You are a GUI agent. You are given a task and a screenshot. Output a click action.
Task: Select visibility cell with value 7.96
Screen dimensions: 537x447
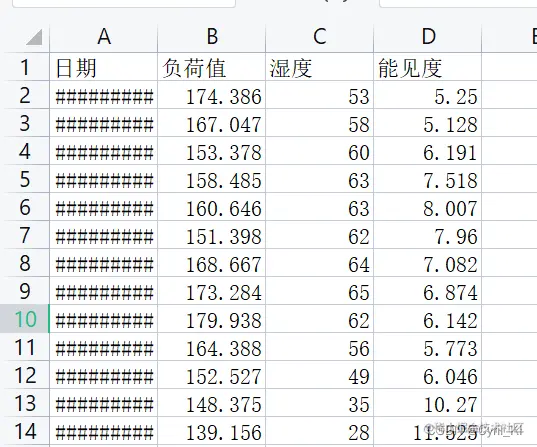coord(427,235)
